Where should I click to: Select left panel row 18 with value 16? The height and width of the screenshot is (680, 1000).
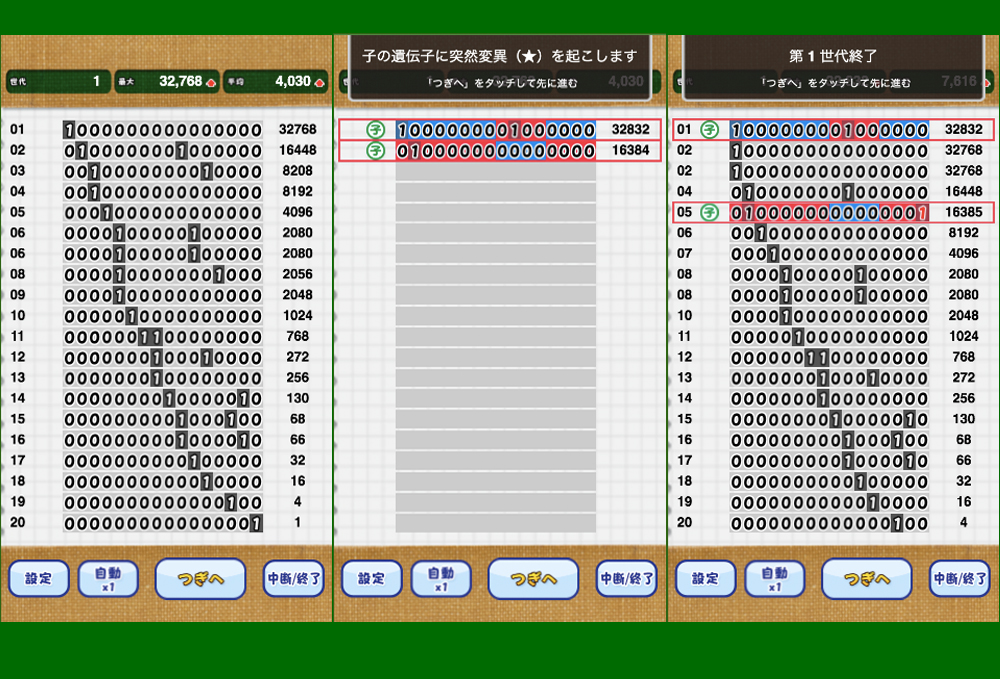163,482
